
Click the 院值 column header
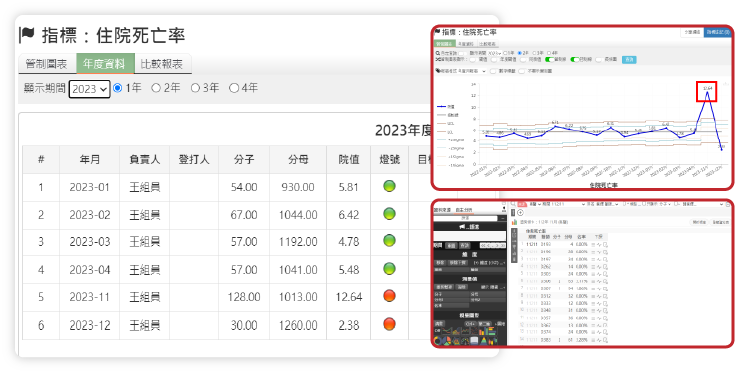click(x=348, y=159)
